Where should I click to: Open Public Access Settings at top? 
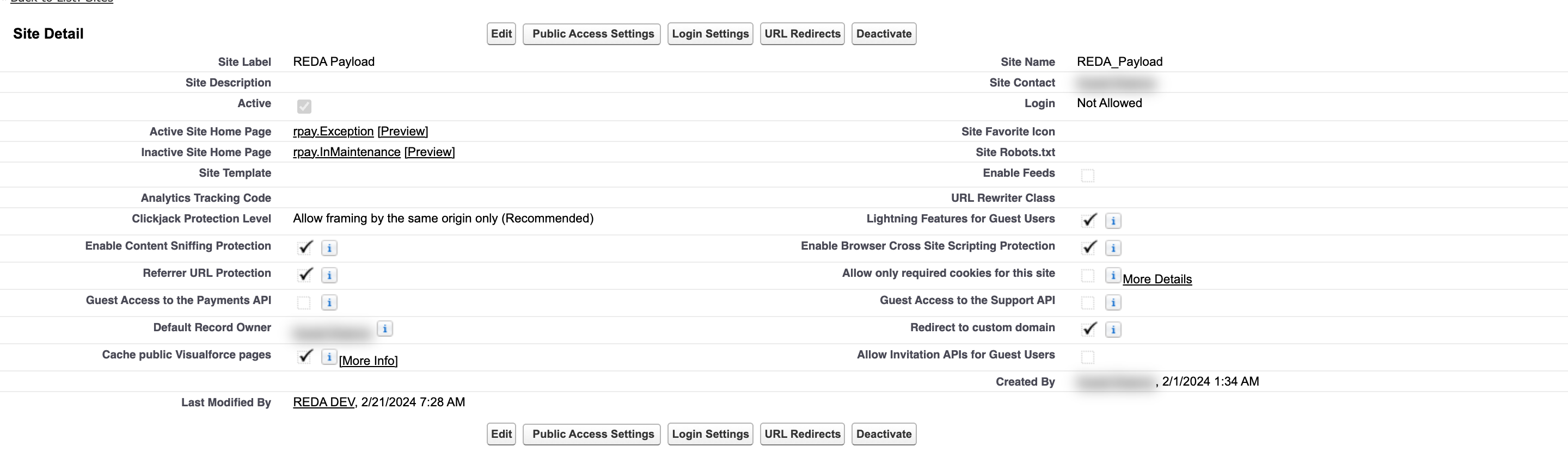pos(592,34)
